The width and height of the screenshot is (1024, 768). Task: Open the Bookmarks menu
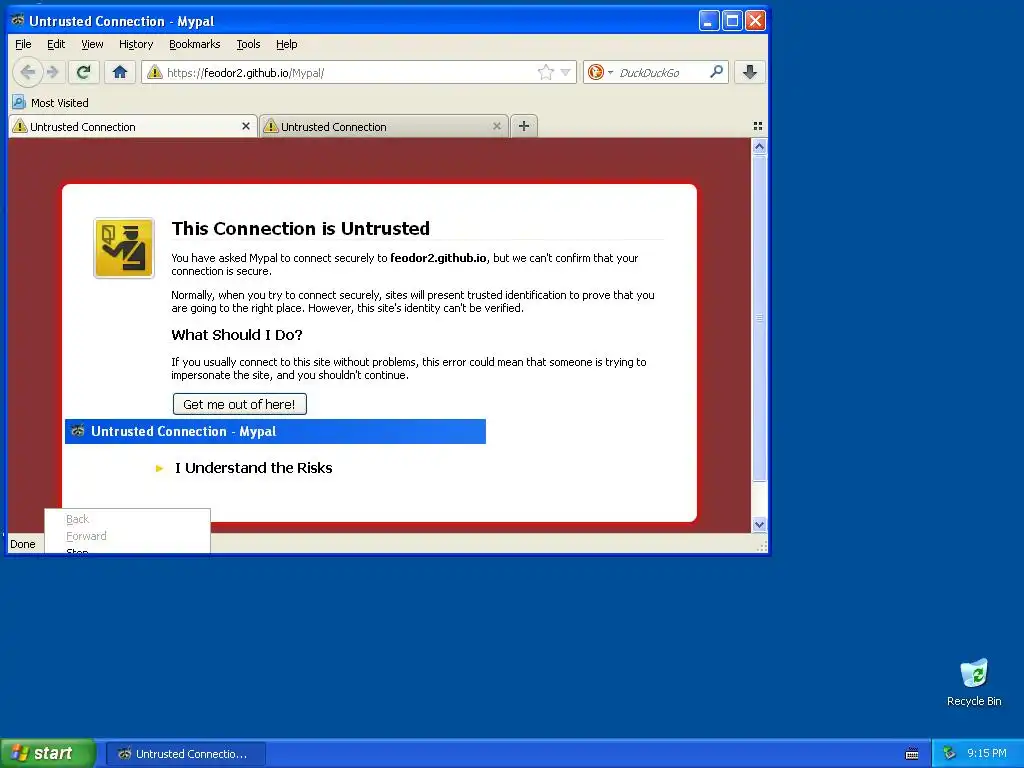point(195,44)
